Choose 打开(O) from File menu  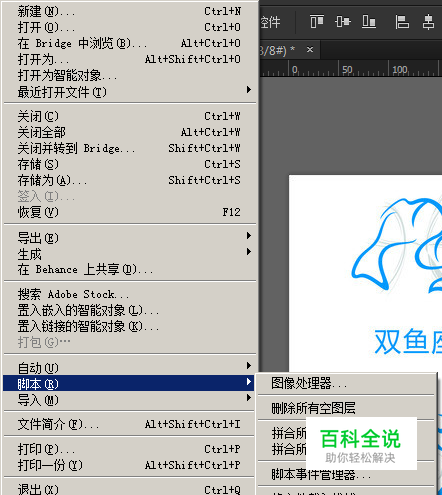[x=129, y=27]
